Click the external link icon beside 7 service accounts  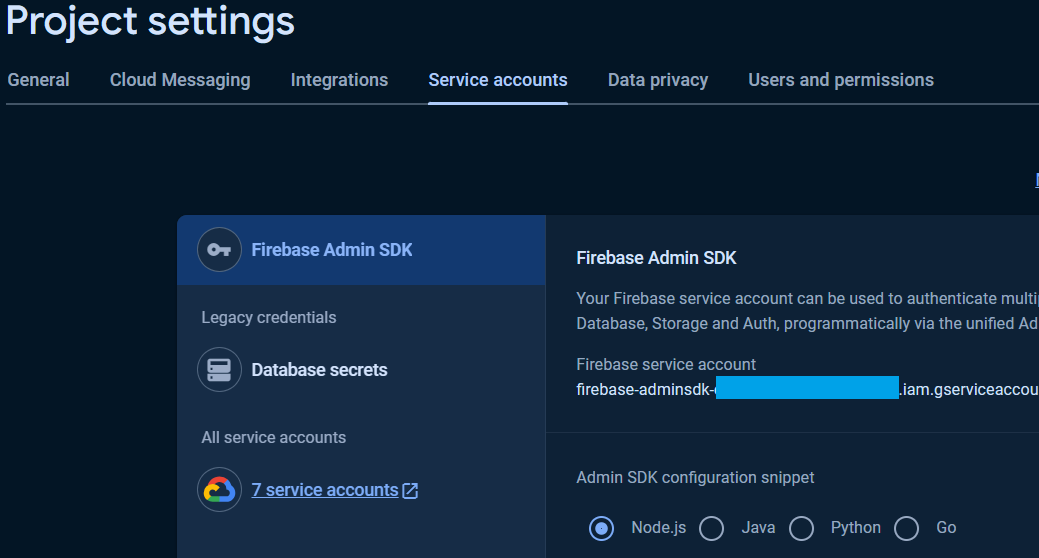pyautogui.click(x=410, y=490)
